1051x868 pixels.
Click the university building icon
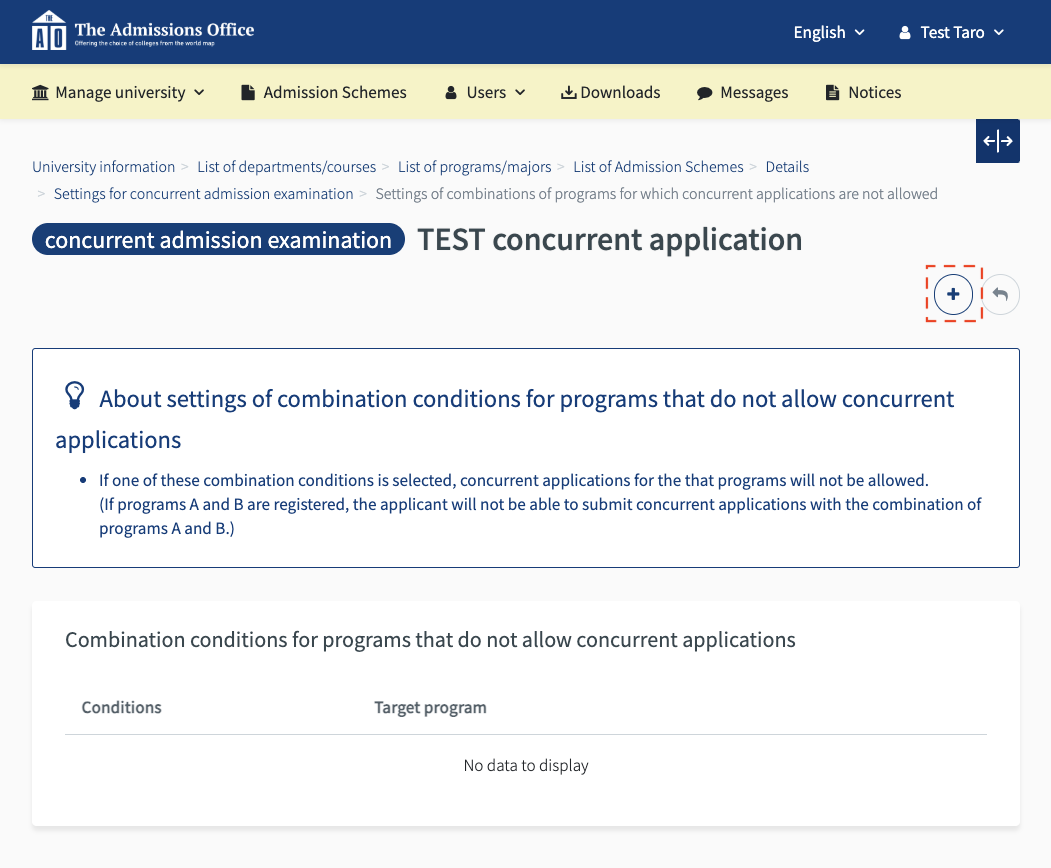click(40, 92)
